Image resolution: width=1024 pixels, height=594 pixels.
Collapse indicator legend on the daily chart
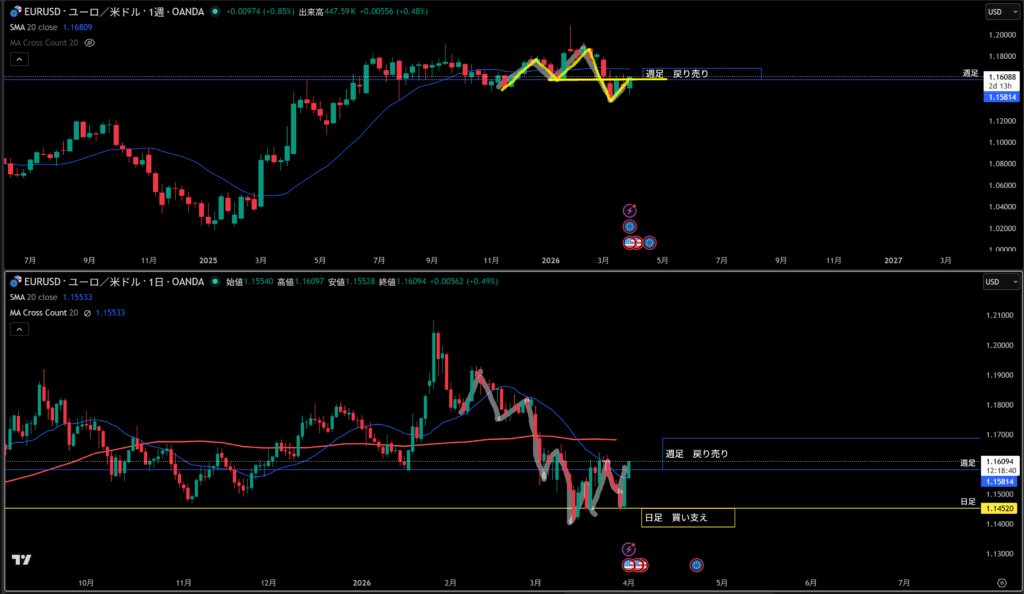coord(19,329)
